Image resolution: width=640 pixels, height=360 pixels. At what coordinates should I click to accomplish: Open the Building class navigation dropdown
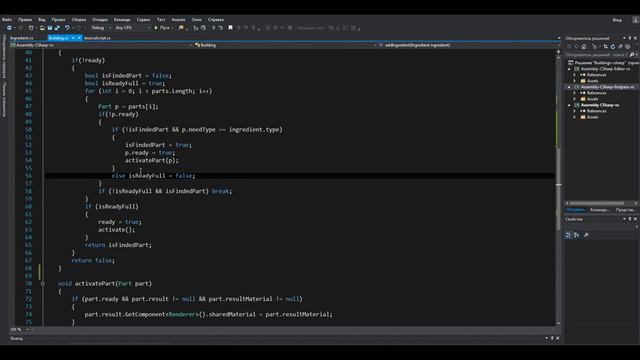tap(286, 45)
